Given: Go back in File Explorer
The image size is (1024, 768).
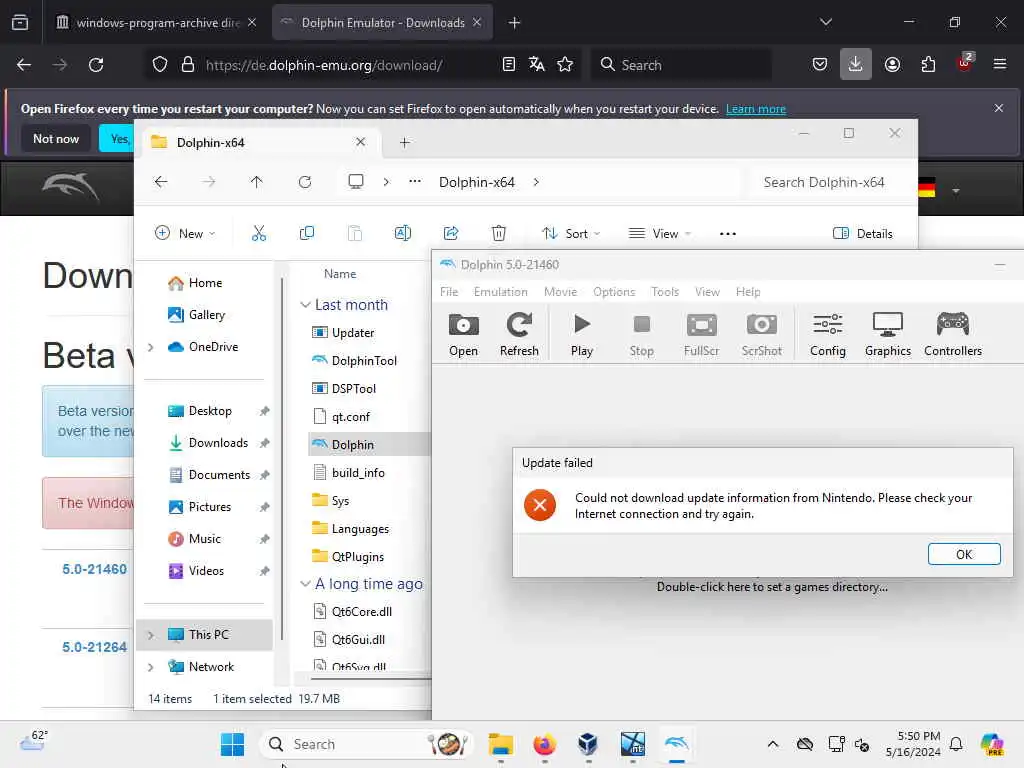Looking at the screenshot, I should (161, 182).
